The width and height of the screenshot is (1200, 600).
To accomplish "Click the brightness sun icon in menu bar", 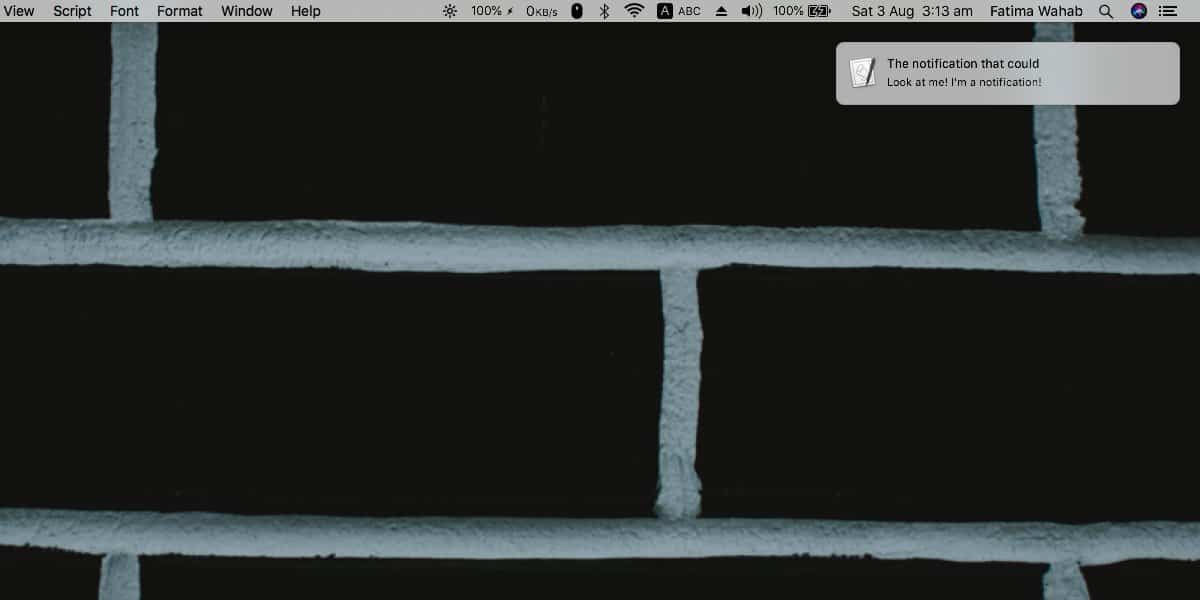I will pyautogui.click(x=450, y=11).
